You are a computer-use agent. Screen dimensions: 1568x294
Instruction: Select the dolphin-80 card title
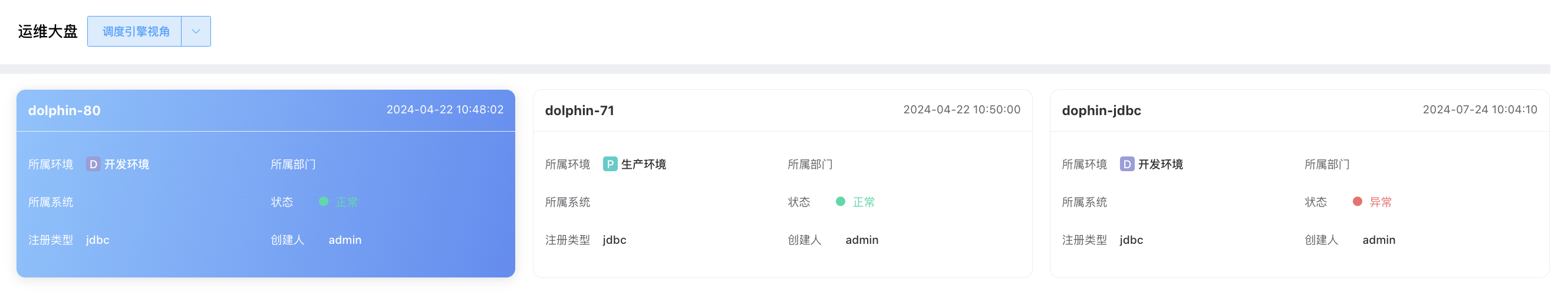pos(64,110)
